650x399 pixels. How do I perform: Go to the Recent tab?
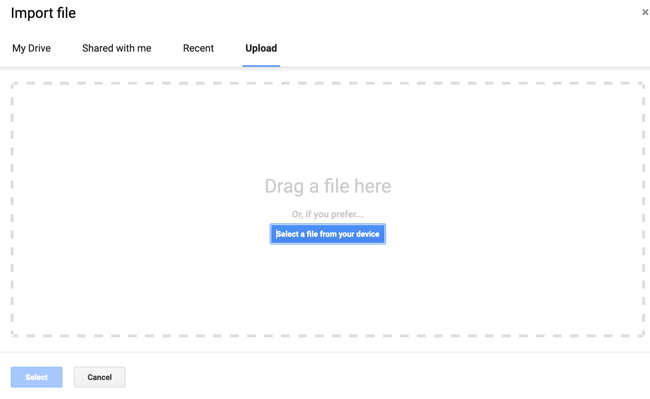[x=198, y=48]
